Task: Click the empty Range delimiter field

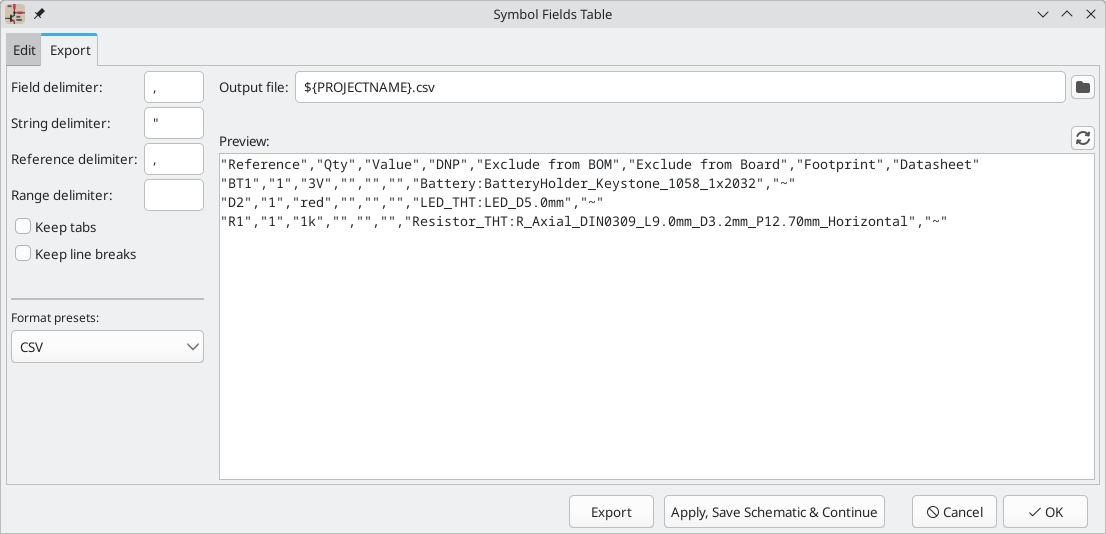Action: pos(174,195)
